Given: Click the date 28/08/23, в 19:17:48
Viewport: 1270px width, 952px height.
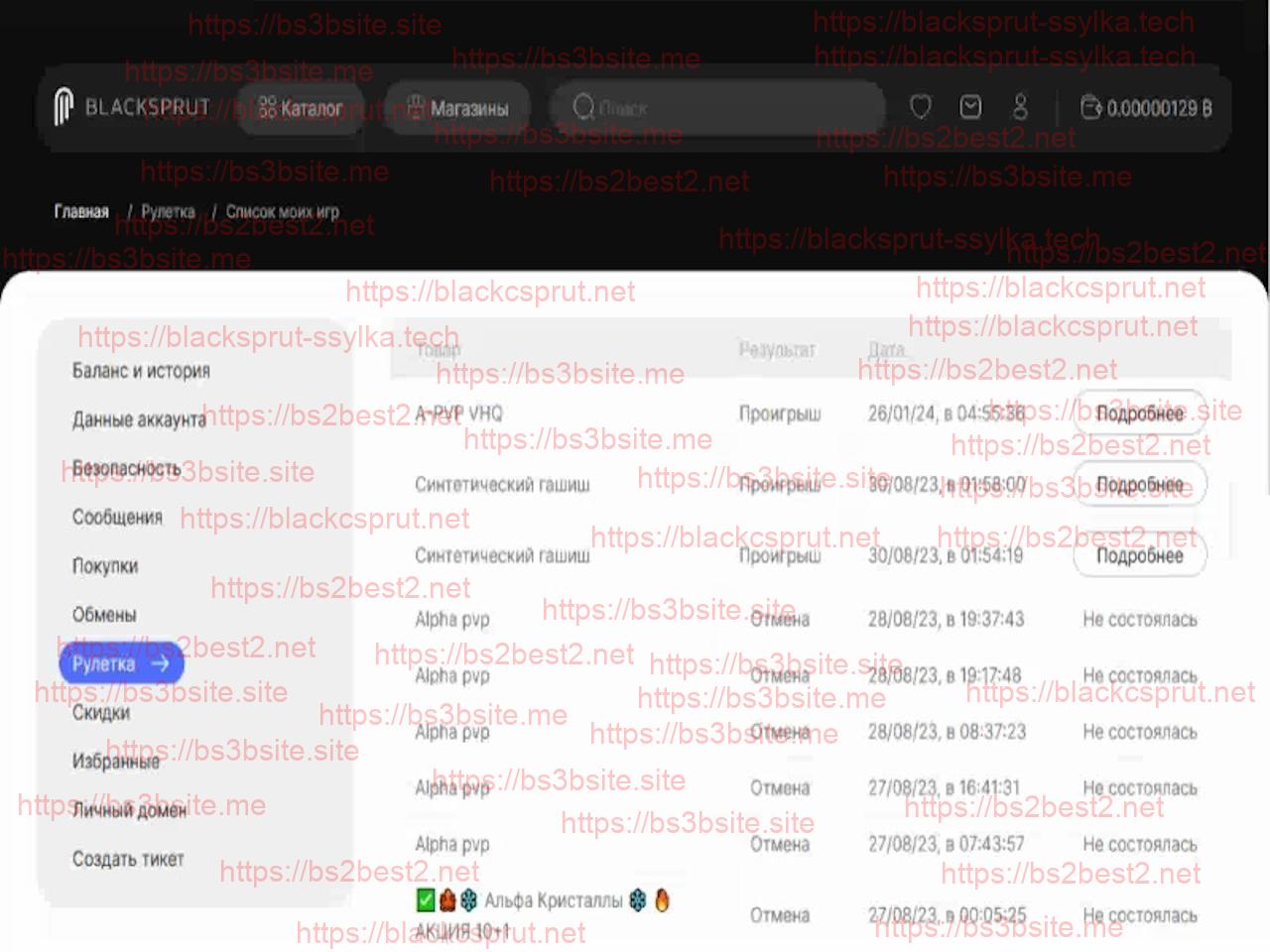Looking at the screenshot, I should (945, 675).
